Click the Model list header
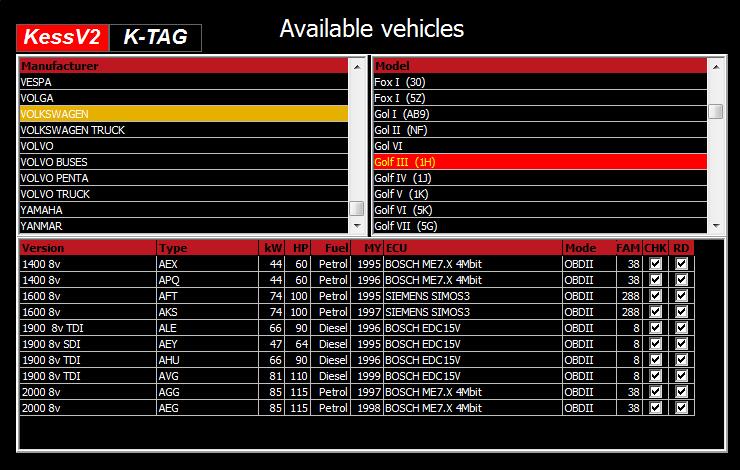 click(x=540, y=66)
